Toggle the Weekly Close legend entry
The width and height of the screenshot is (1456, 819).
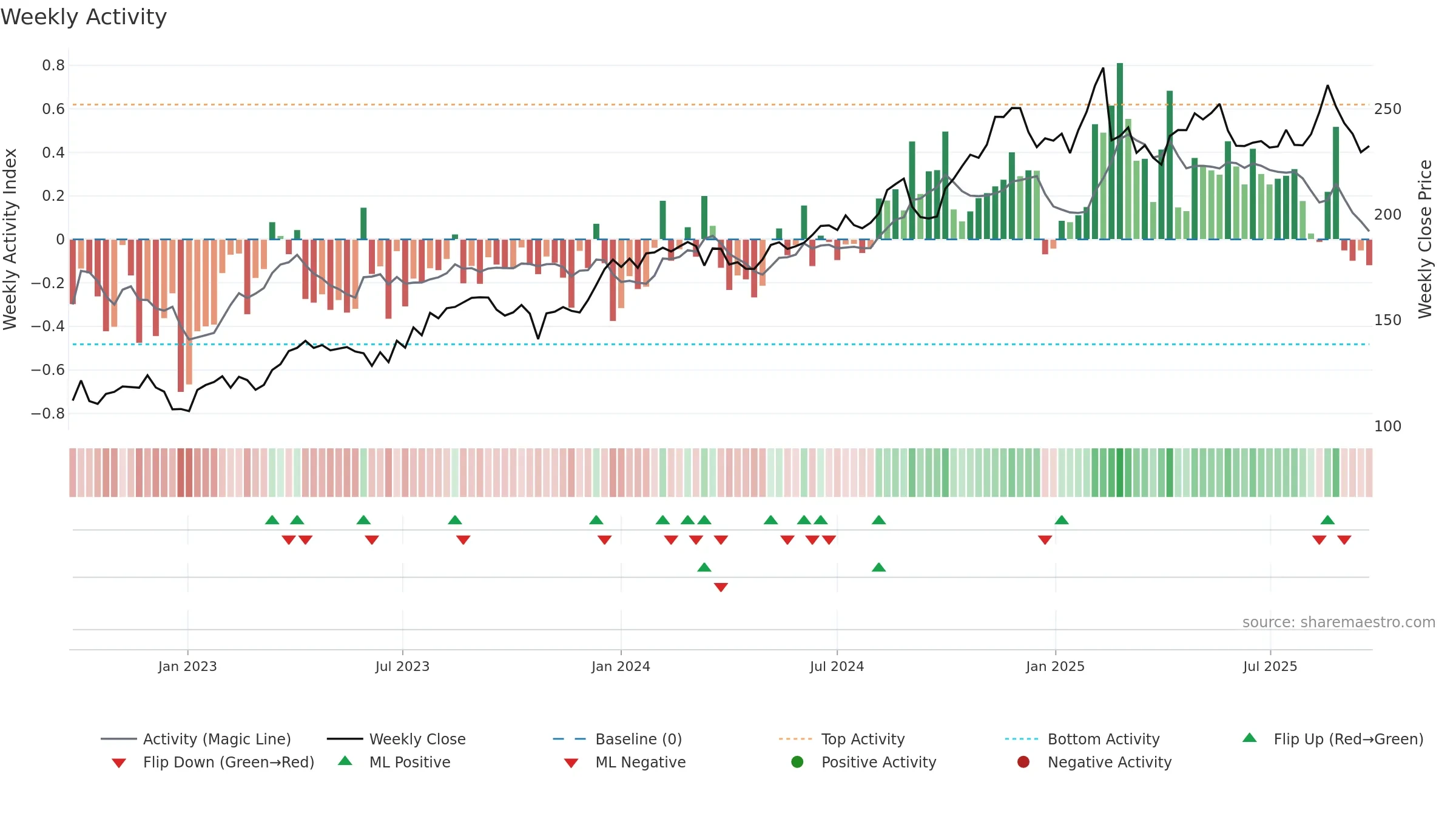[x=396, y=739]
